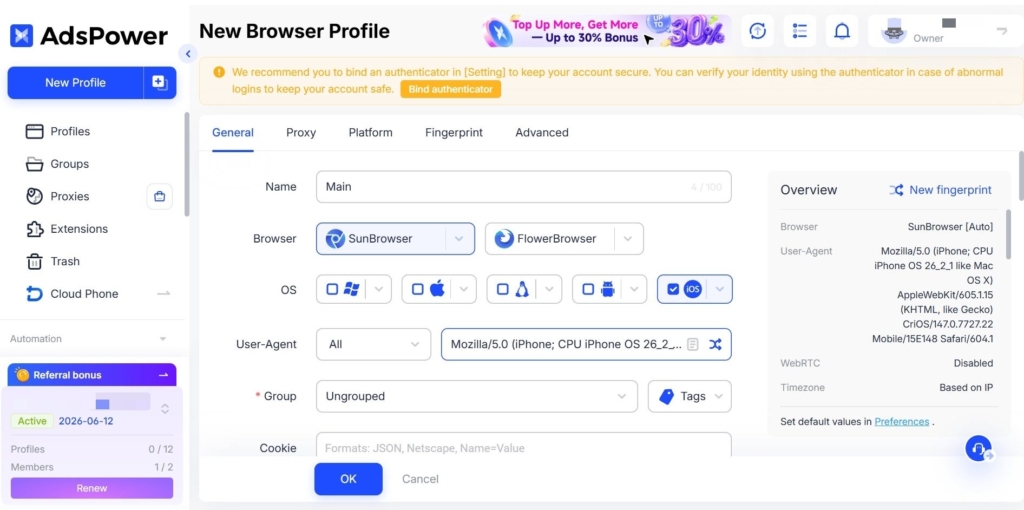Switch to the Platform tab
The height and width of the screenshot is (510, 1024).
[370, 133]
